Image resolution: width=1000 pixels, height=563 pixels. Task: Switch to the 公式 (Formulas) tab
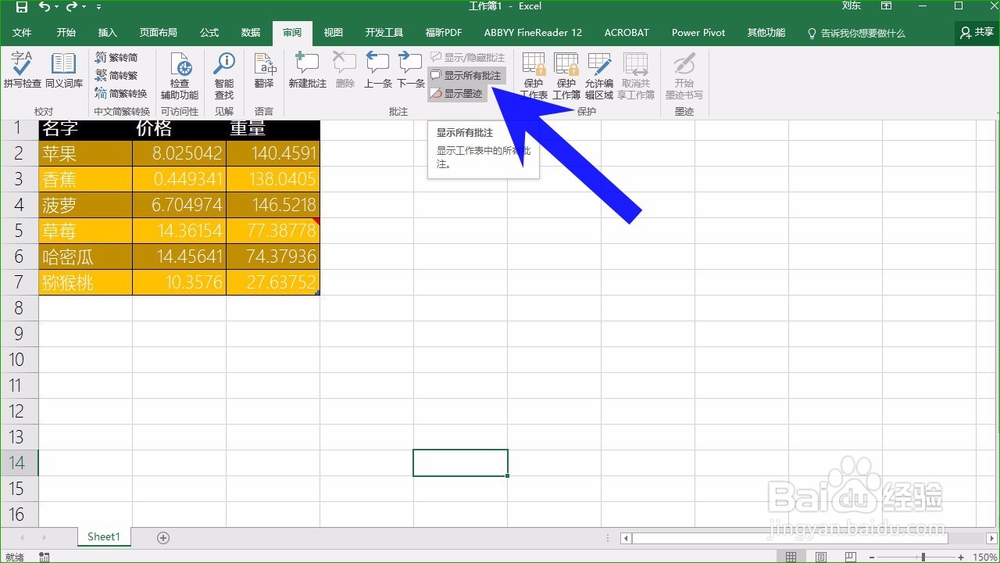[x=209, y=33]
